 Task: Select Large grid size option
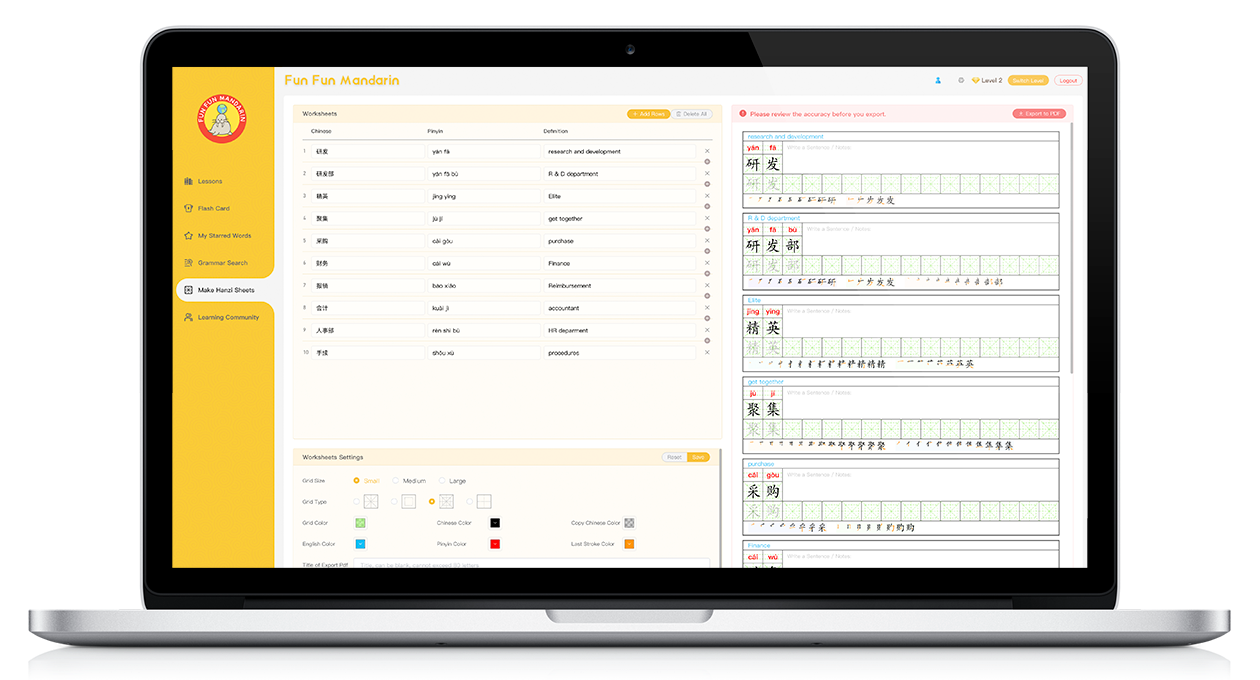[443, 481]
